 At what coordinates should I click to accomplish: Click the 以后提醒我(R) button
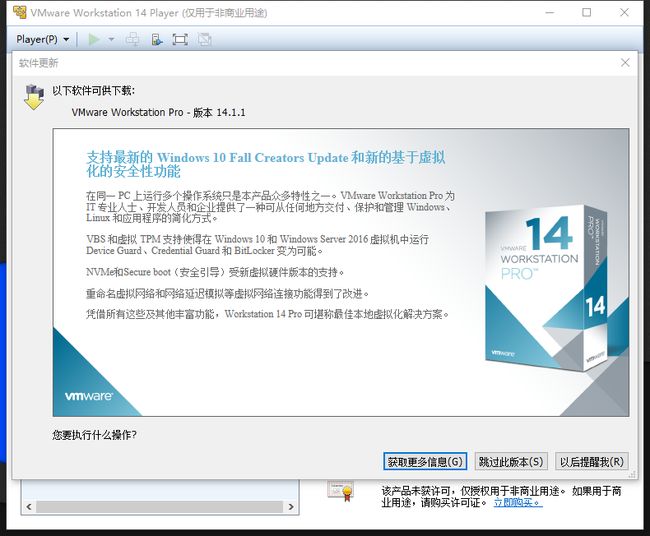tap(592, 461)
